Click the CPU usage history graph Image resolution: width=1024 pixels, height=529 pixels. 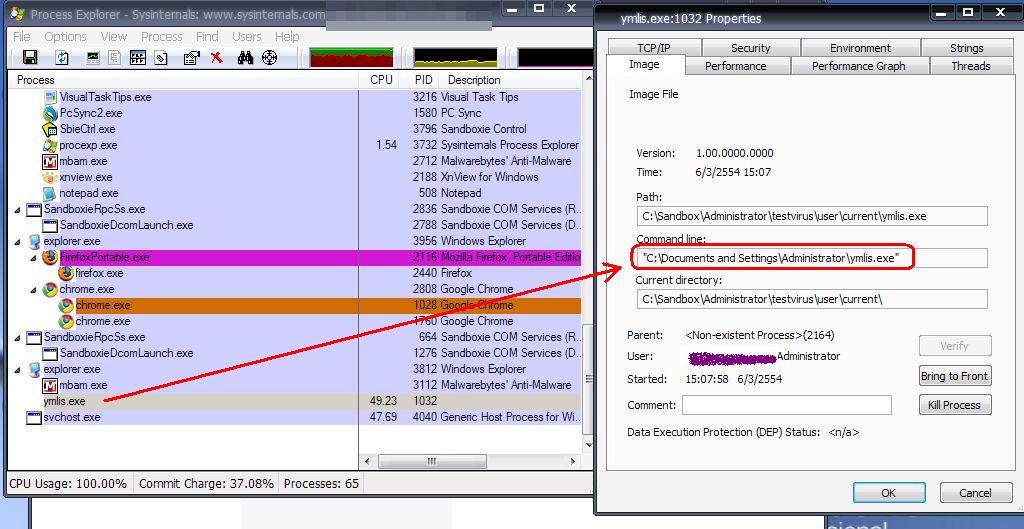click(351, 57)
